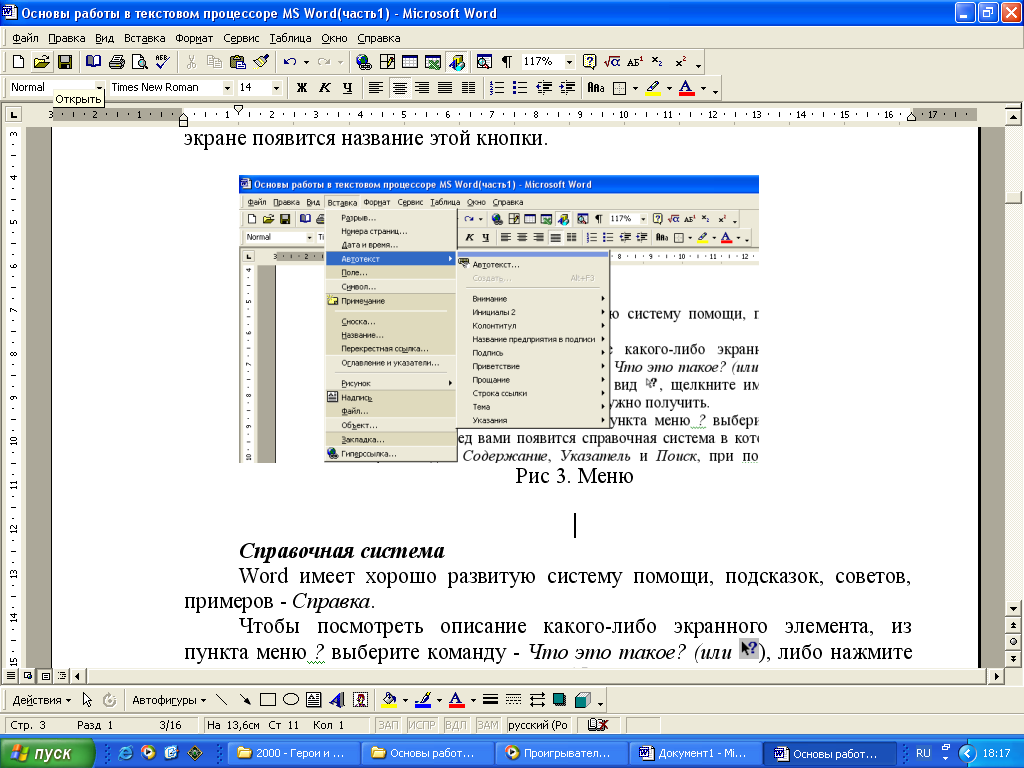The image size is (1024, 768).
Task: Select Objects arrow in drawing toolbar
Action: pos(88,700)
